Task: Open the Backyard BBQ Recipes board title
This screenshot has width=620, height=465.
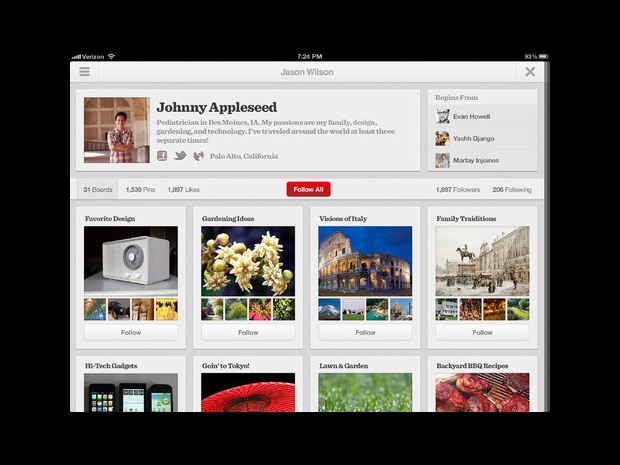Action: (472, 366)
